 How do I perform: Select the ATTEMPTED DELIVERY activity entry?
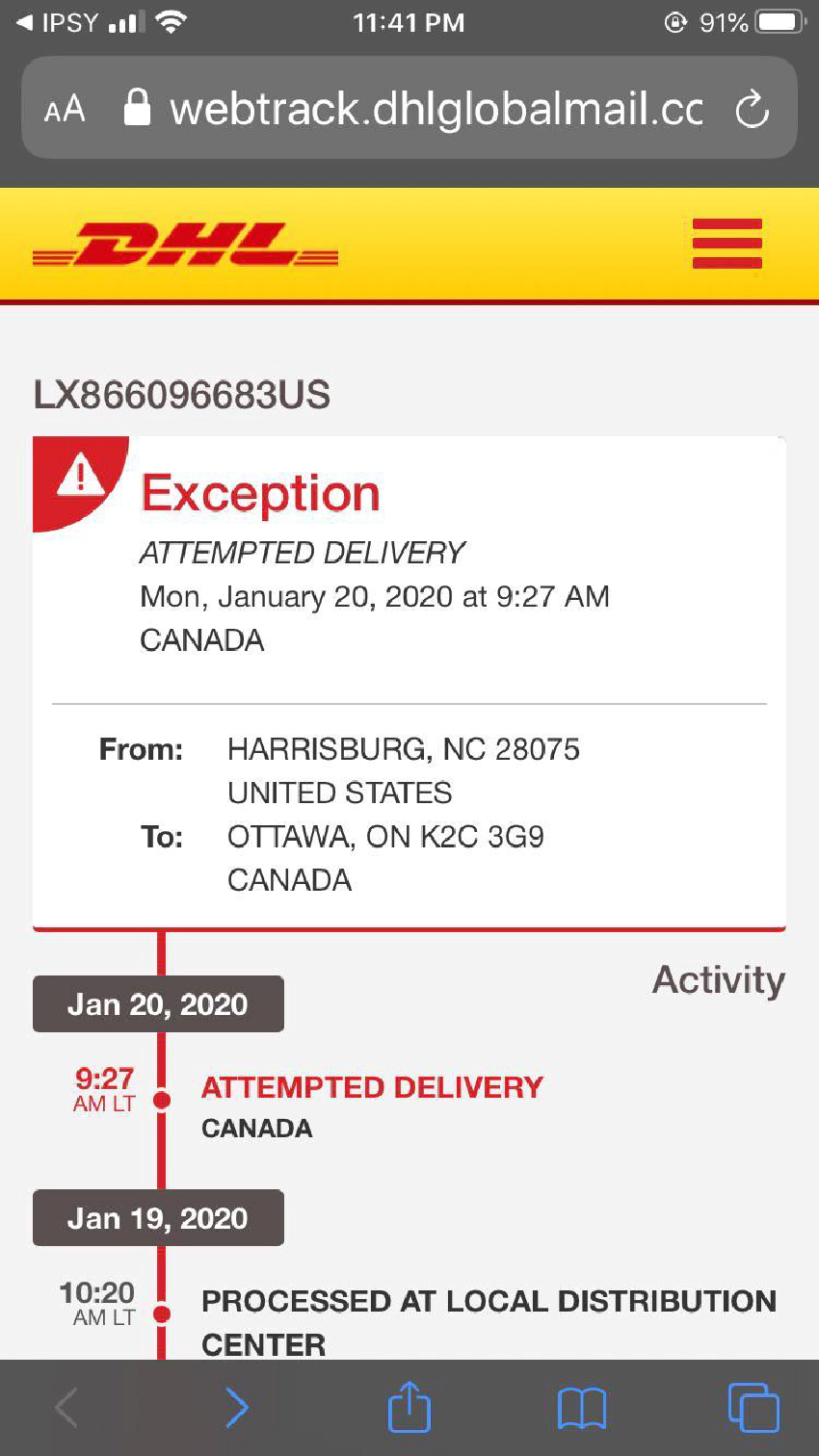point(372,1087)
